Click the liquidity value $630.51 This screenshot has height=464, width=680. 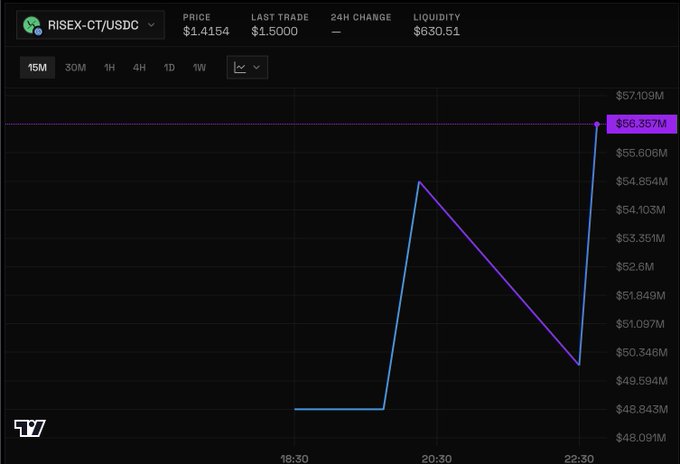click(436, 31)
